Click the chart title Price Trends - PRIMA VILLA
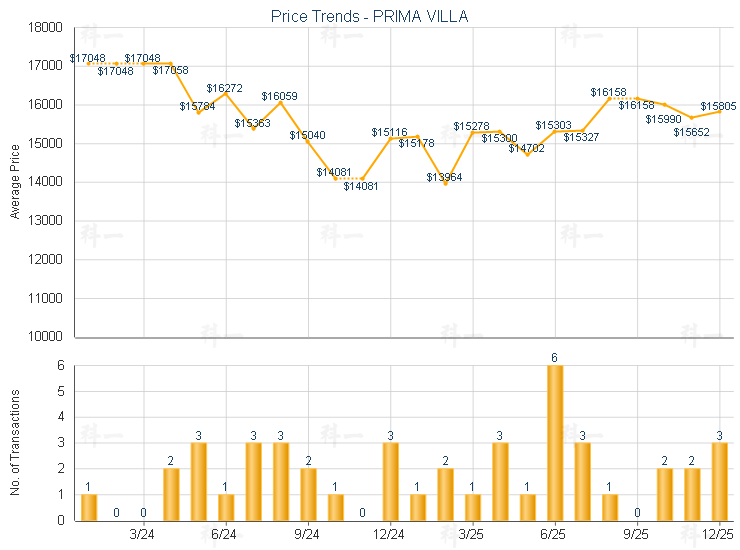The height and width of the screenshot is (550, 740). 369,16
